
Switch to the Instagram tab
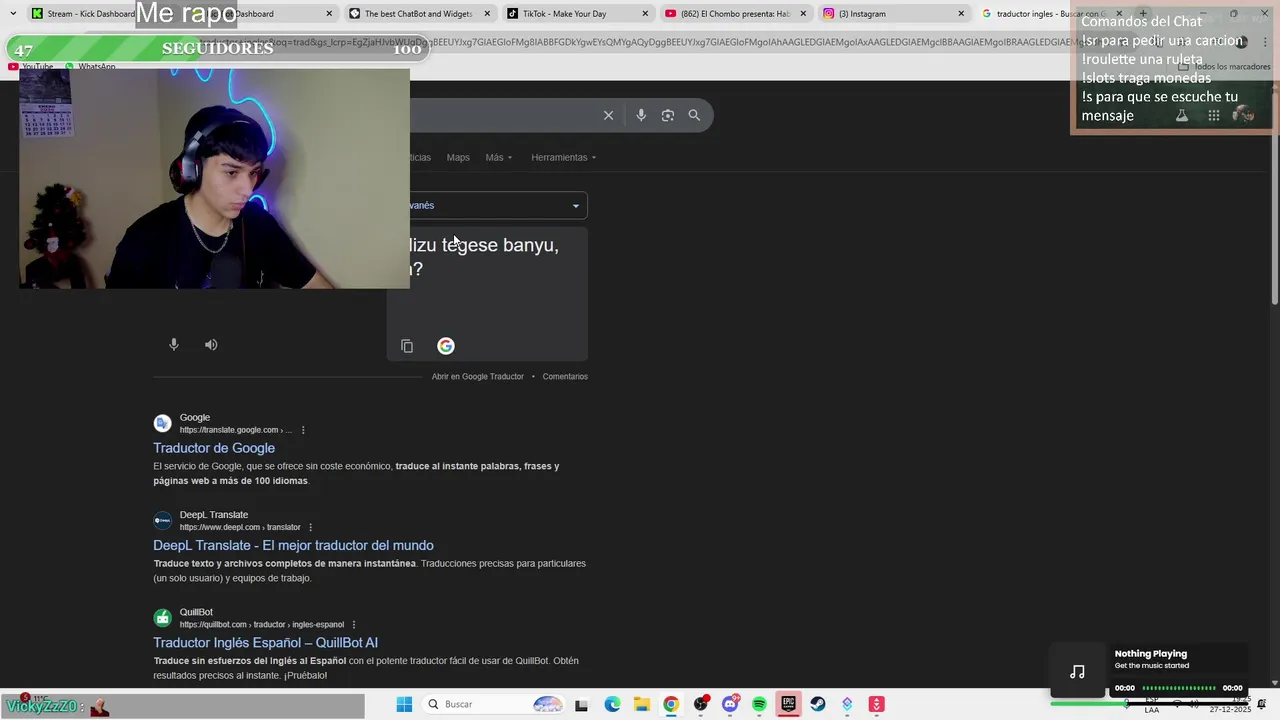point(893,14)
